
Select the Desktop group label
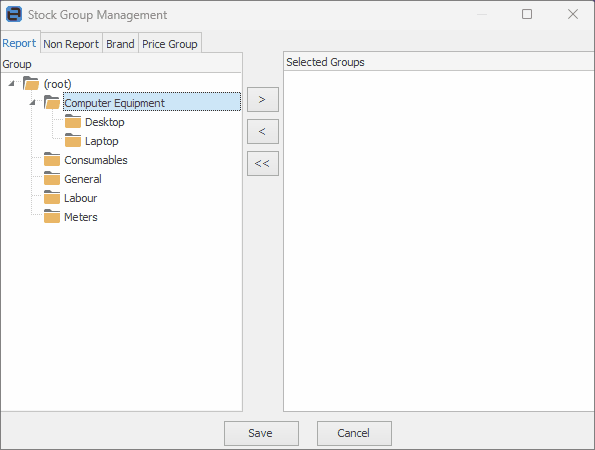pyautogui.click(x=105, y=122)
